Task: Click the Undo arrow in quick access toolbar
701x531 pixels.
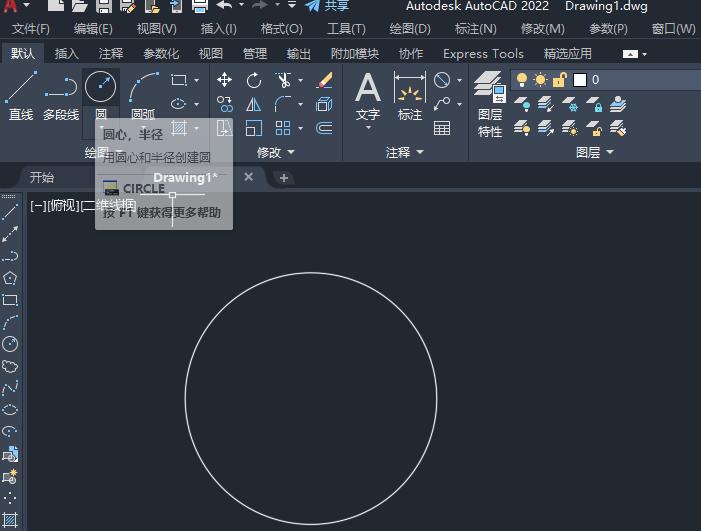Action: [x=224, y=5]
